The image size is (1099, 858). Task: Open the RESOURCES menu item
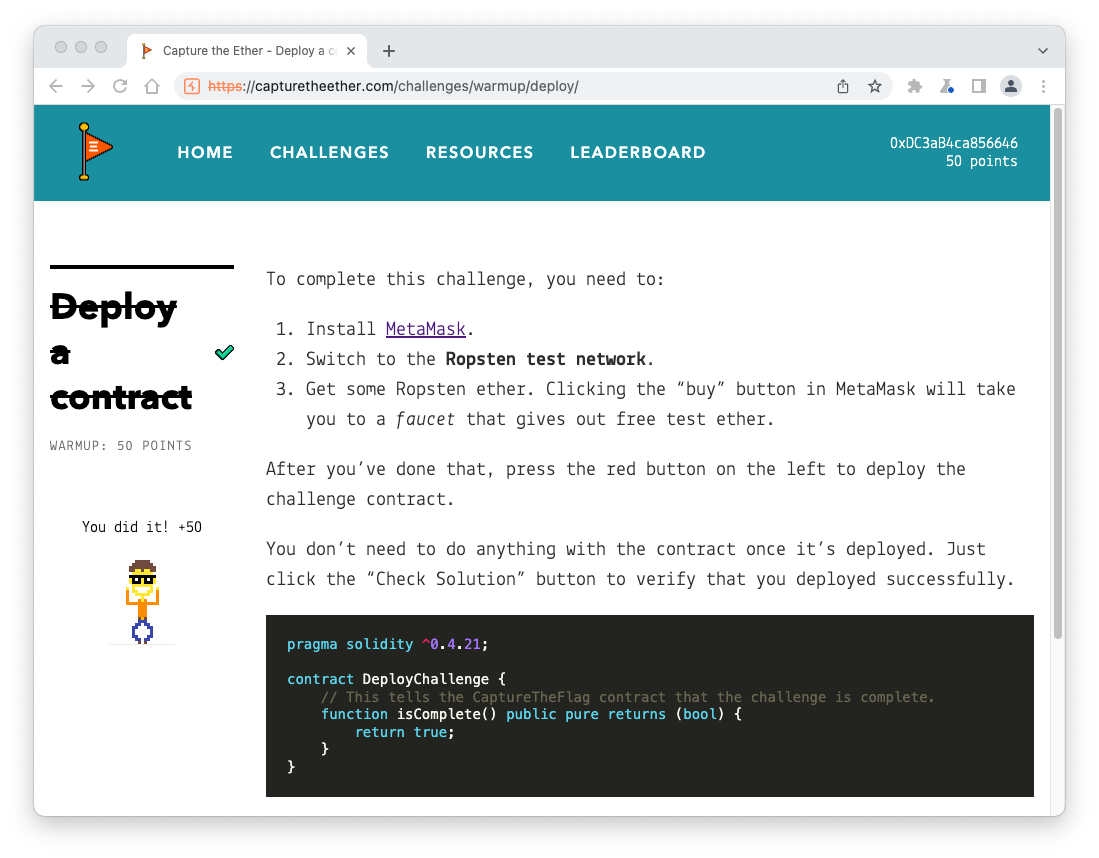click(x=479, y=152)
